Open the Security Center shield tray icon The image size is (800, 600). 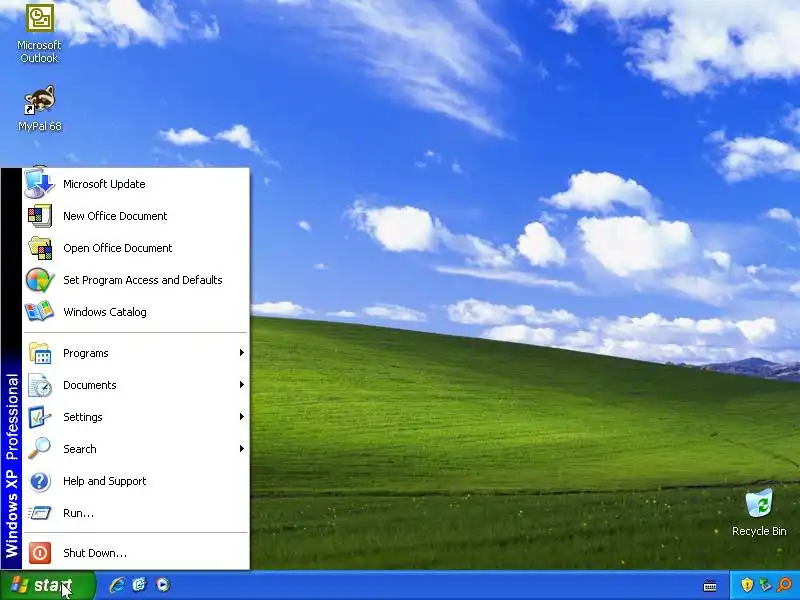click(746, 585)
